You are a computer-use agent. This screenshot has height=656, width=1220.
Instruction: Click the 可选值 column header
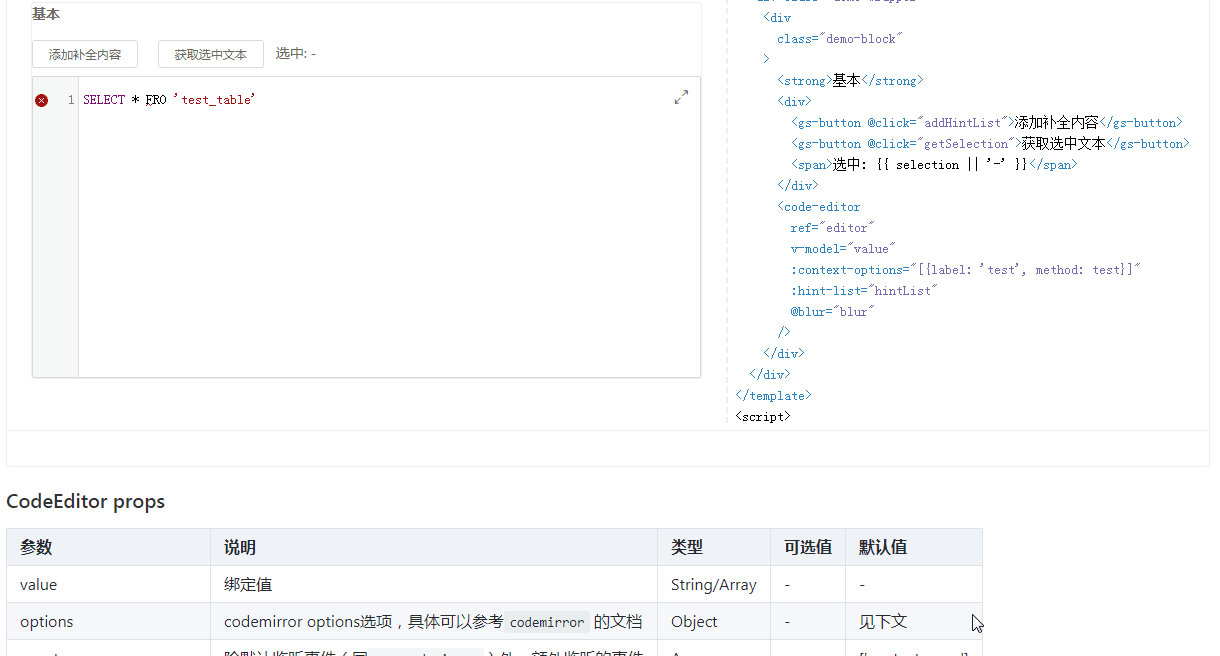point(808,547)
